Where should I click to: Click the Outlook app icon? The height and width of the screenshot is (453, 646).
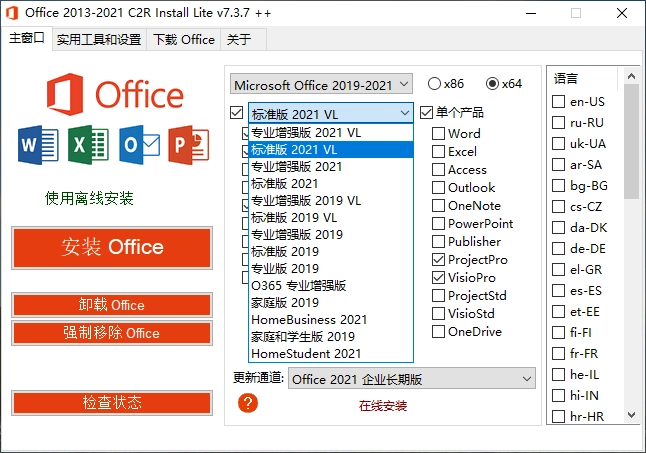pos(139,145)
